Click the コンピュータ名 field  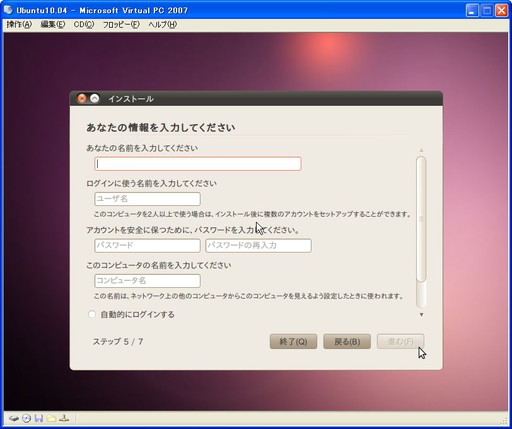coord(147,281)
